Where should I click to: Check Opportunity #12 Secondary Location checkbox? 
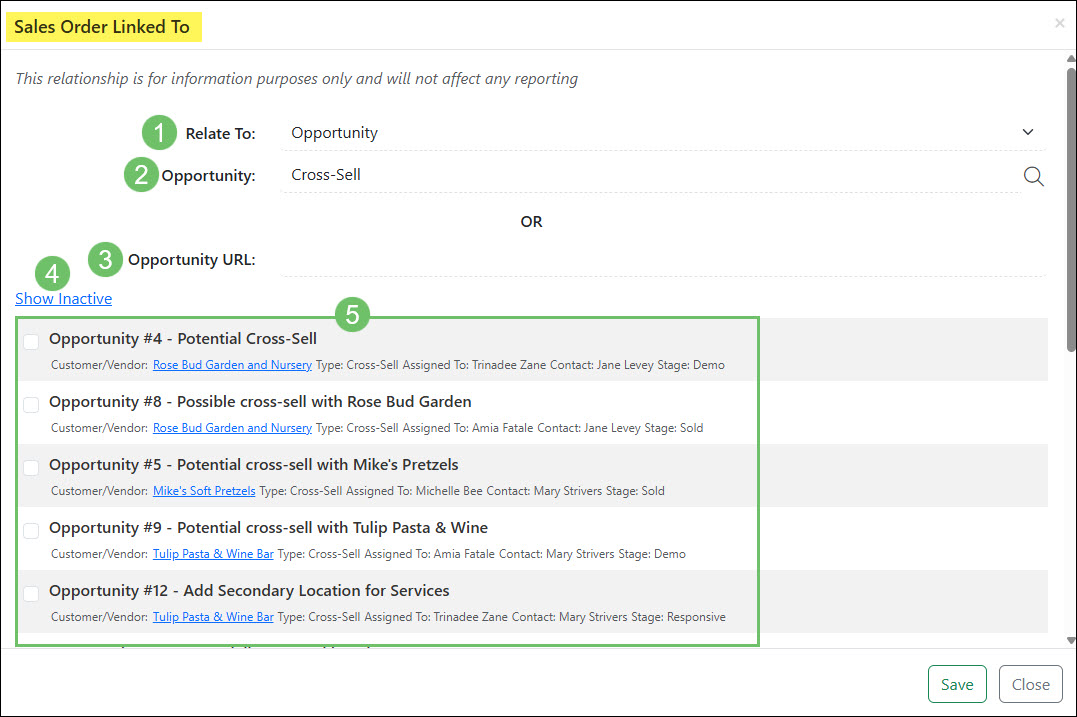tap(30, 593)
